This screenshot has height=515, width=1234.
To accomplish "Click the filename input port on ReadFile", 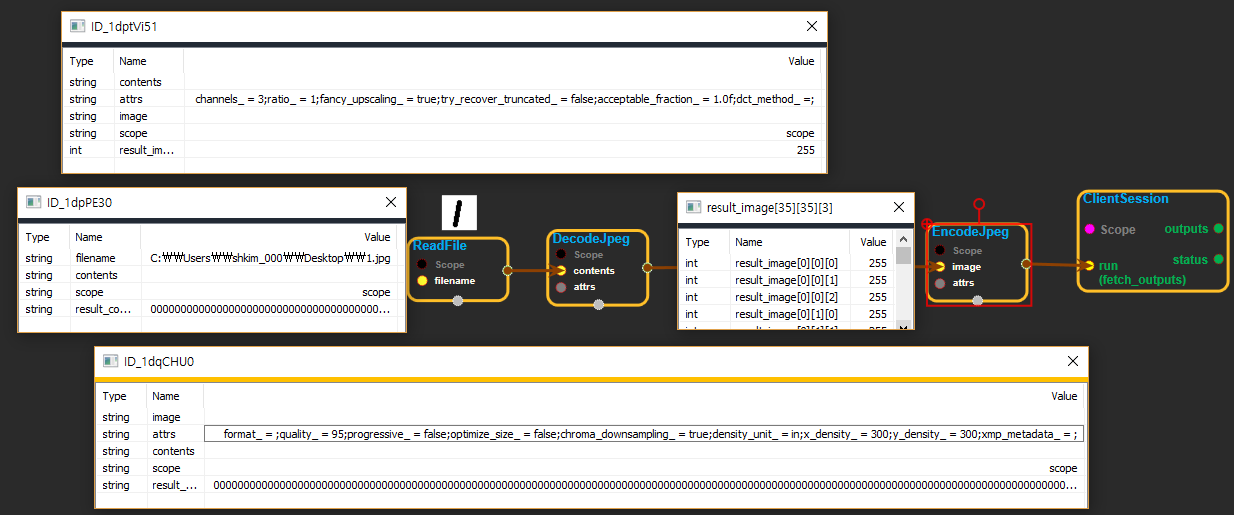I will point(422,281).
